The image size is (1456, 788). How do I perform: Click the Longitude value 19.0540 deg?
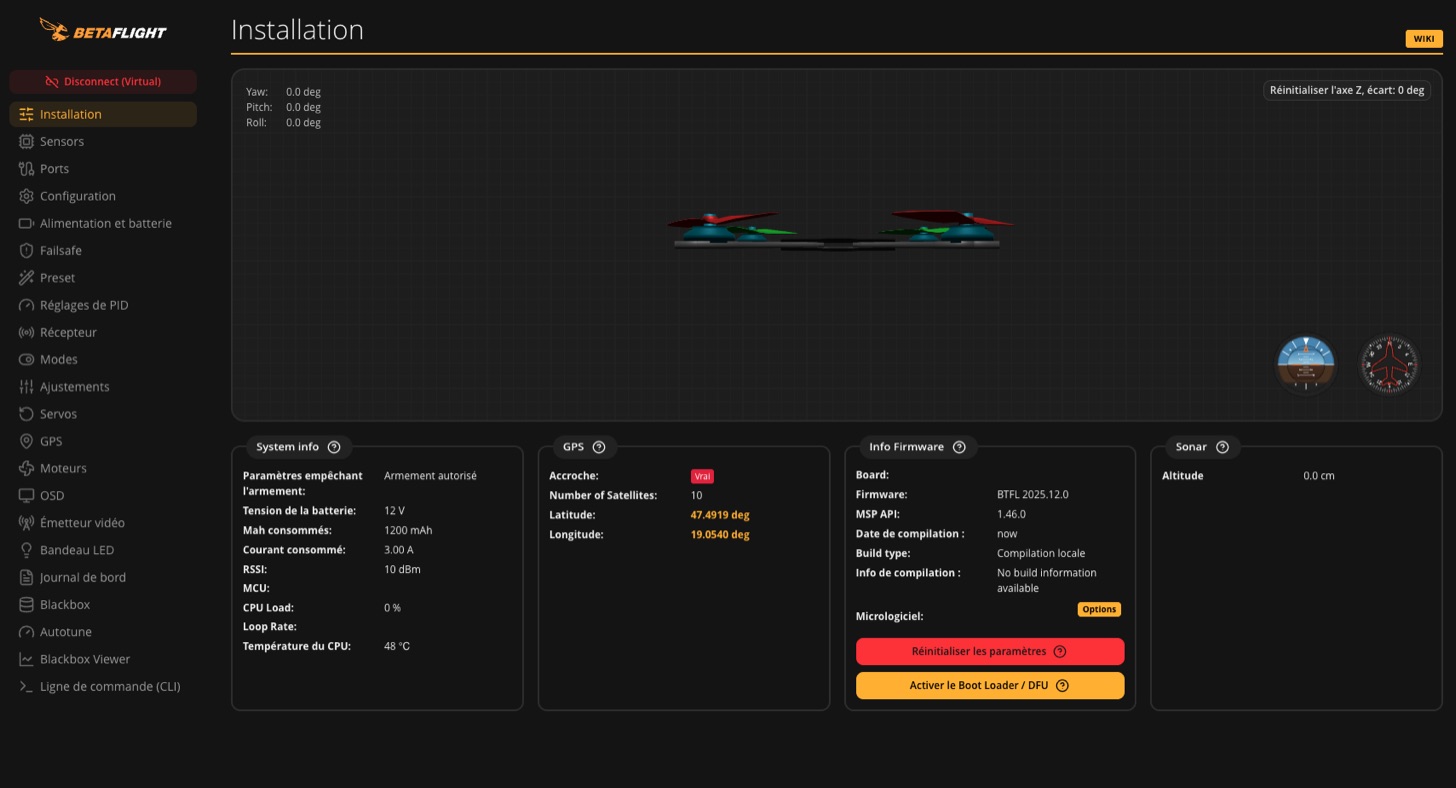pyautogui.click(x=719, y=535)
